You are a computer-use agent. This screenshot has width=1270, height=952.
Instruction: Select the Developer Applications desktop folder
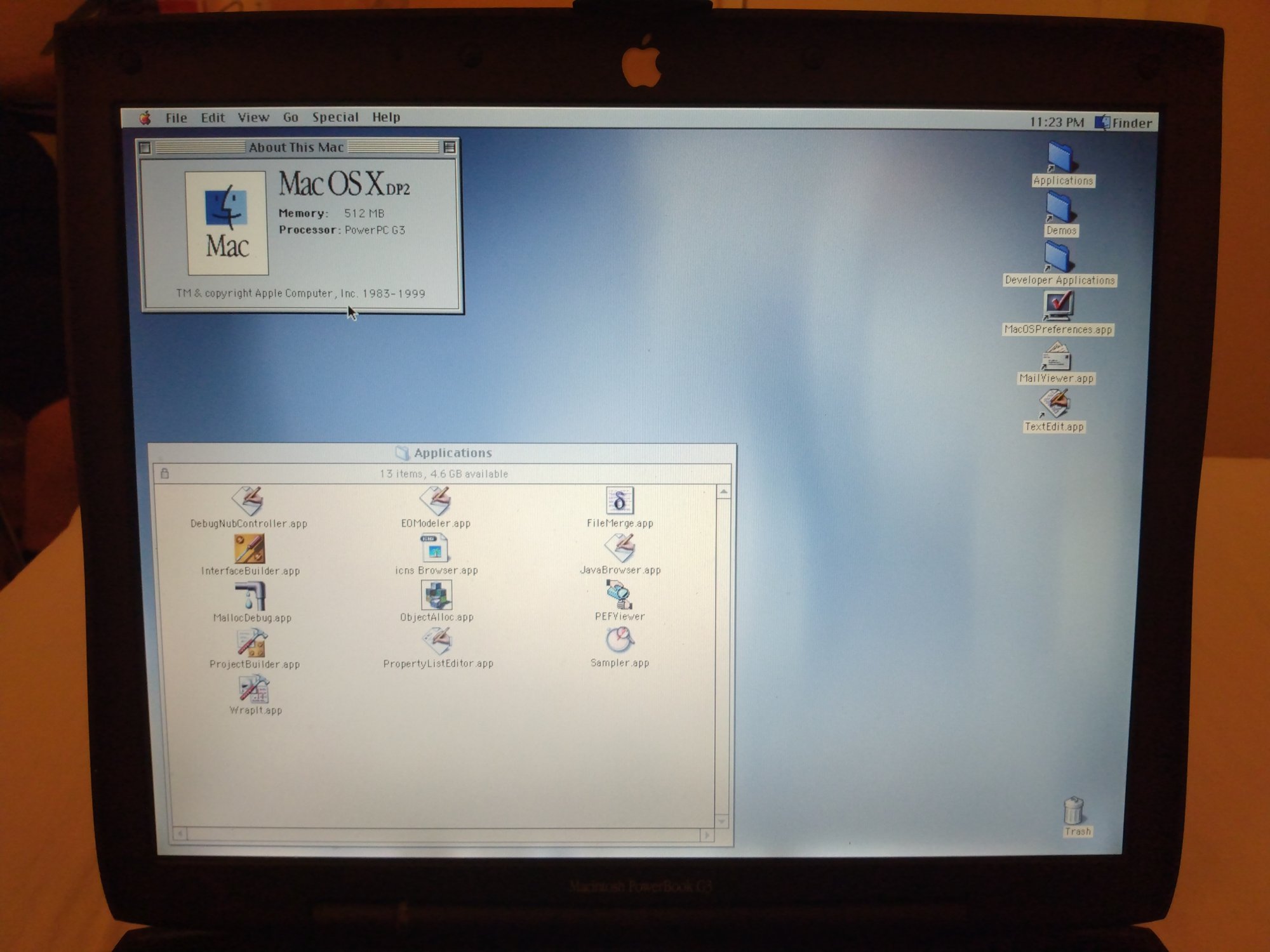[1059, 257]
